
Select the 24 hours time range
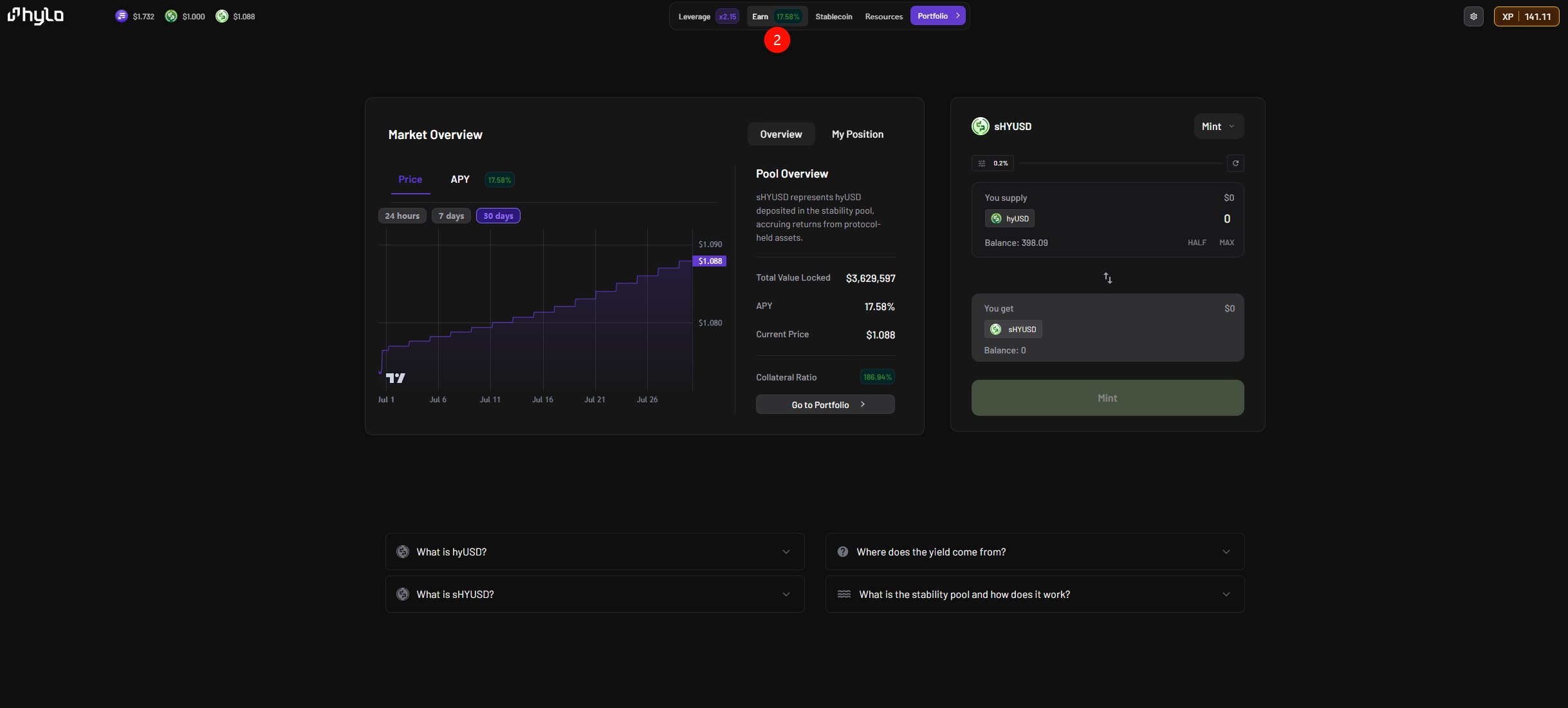point(402,216)
